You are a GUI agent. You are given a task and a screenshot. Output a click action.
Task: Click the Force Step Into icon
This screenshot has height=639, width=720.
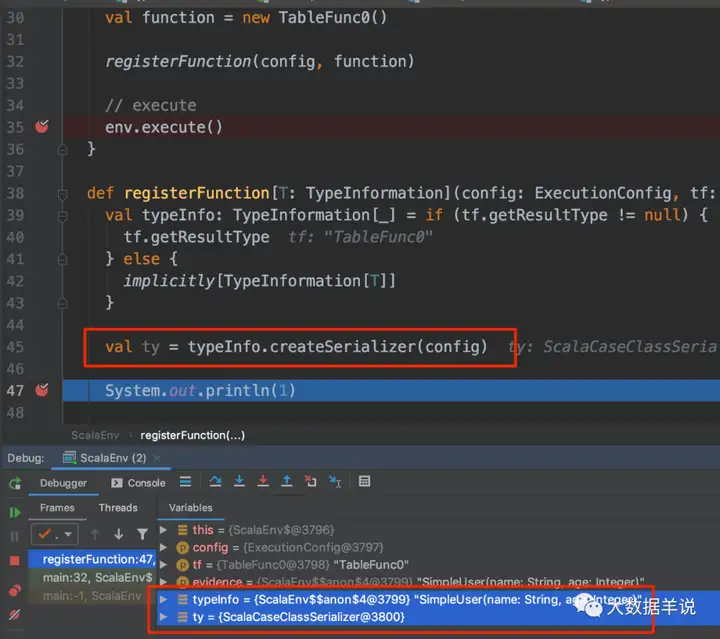click(263, 482)
